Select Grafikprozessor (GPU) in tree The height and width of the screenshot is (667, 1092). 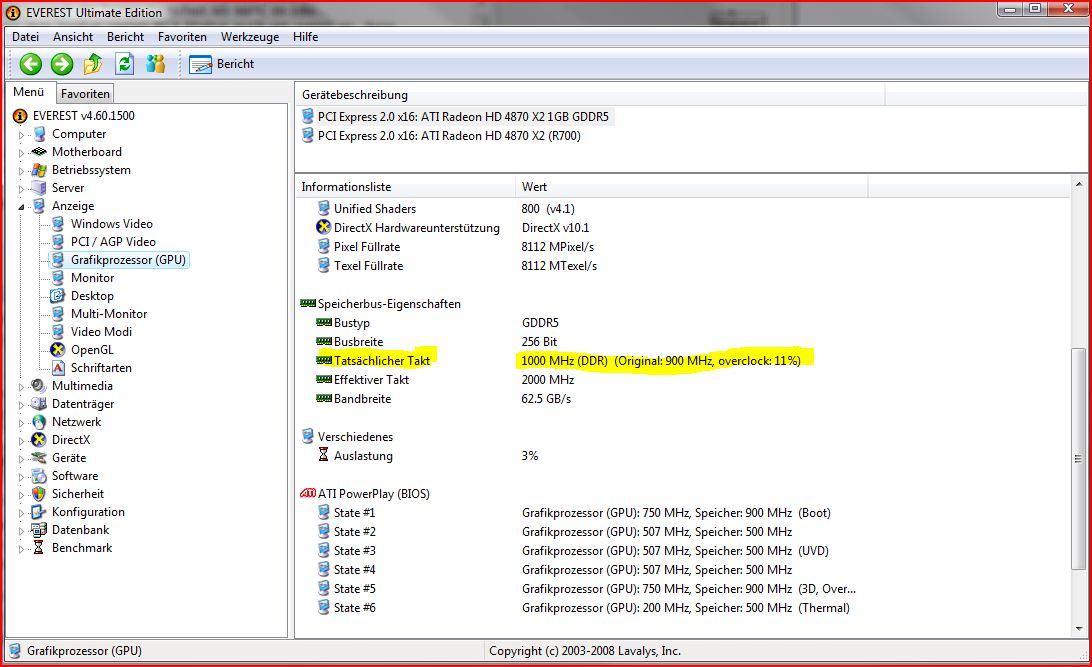coord(128,260)
